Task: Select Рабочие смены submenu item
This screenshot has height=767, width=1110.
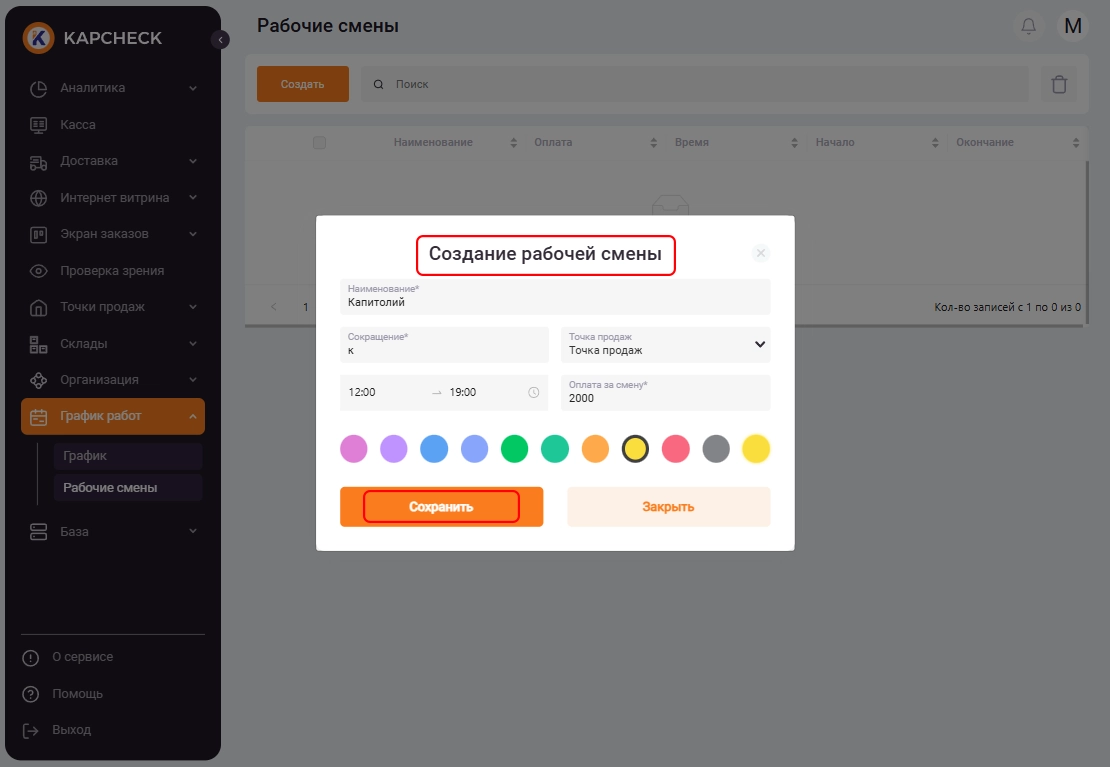Action: 110,488
